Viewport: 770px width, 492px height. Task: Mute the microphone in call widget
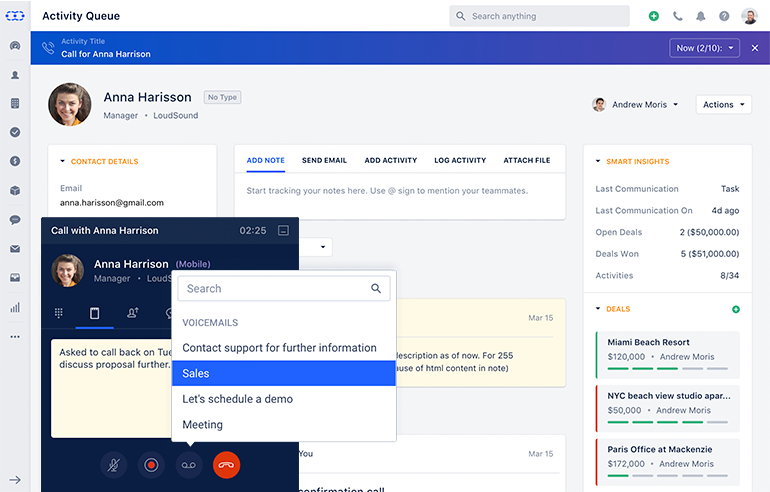click(114, 465)
